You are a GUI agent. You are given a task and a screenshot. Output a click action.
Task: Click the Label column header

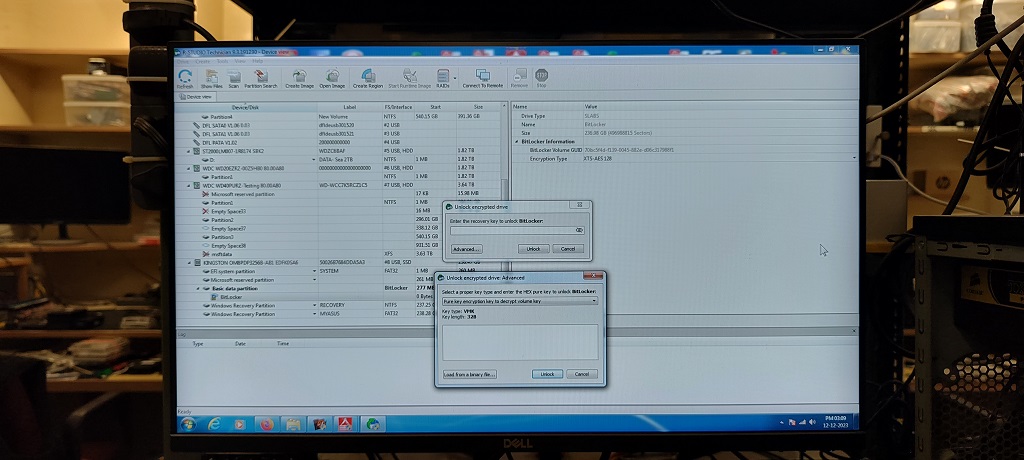click(349, 107)
